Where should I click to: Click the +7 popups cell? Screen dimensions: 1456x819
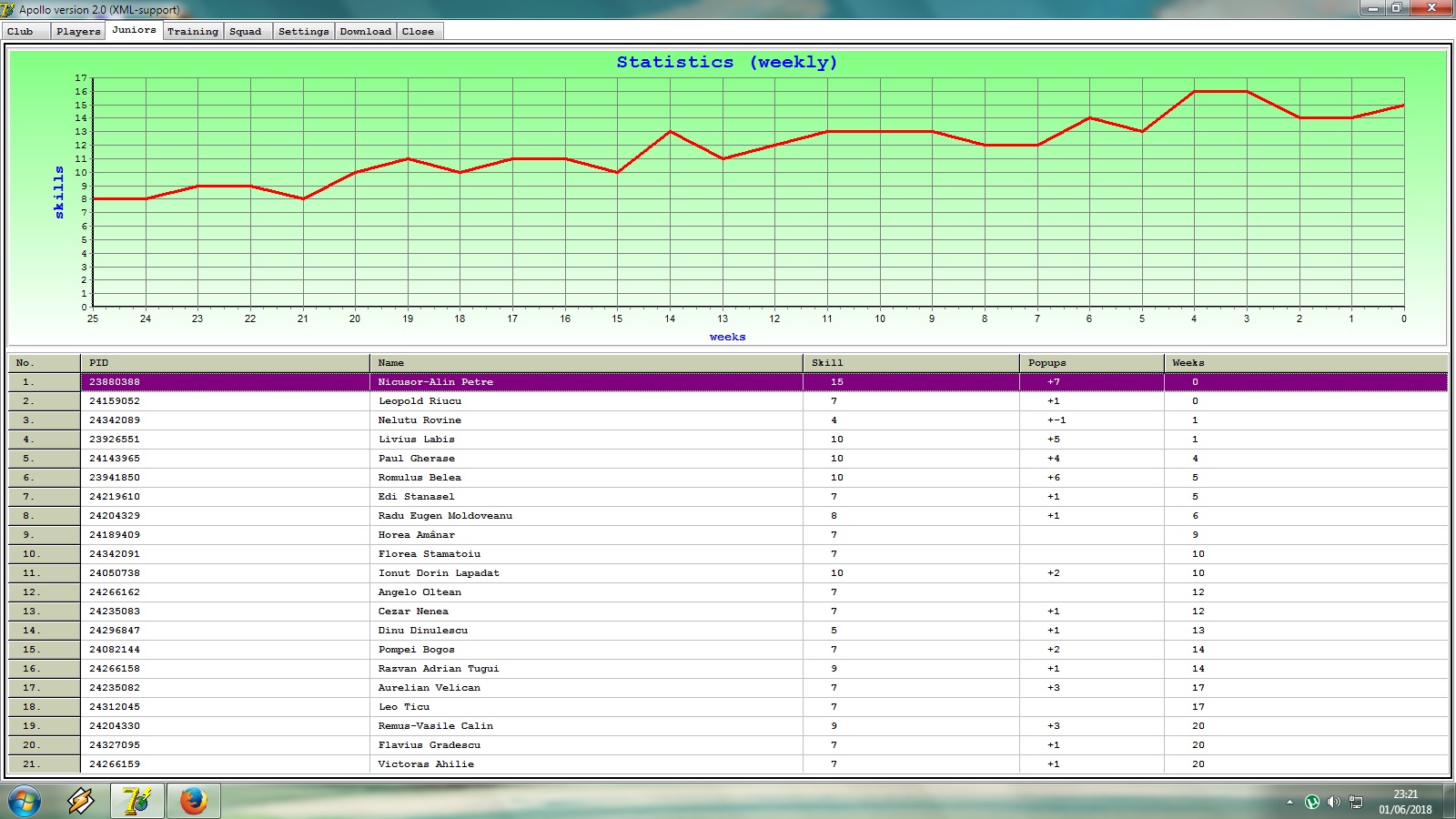coord(1091,382)
